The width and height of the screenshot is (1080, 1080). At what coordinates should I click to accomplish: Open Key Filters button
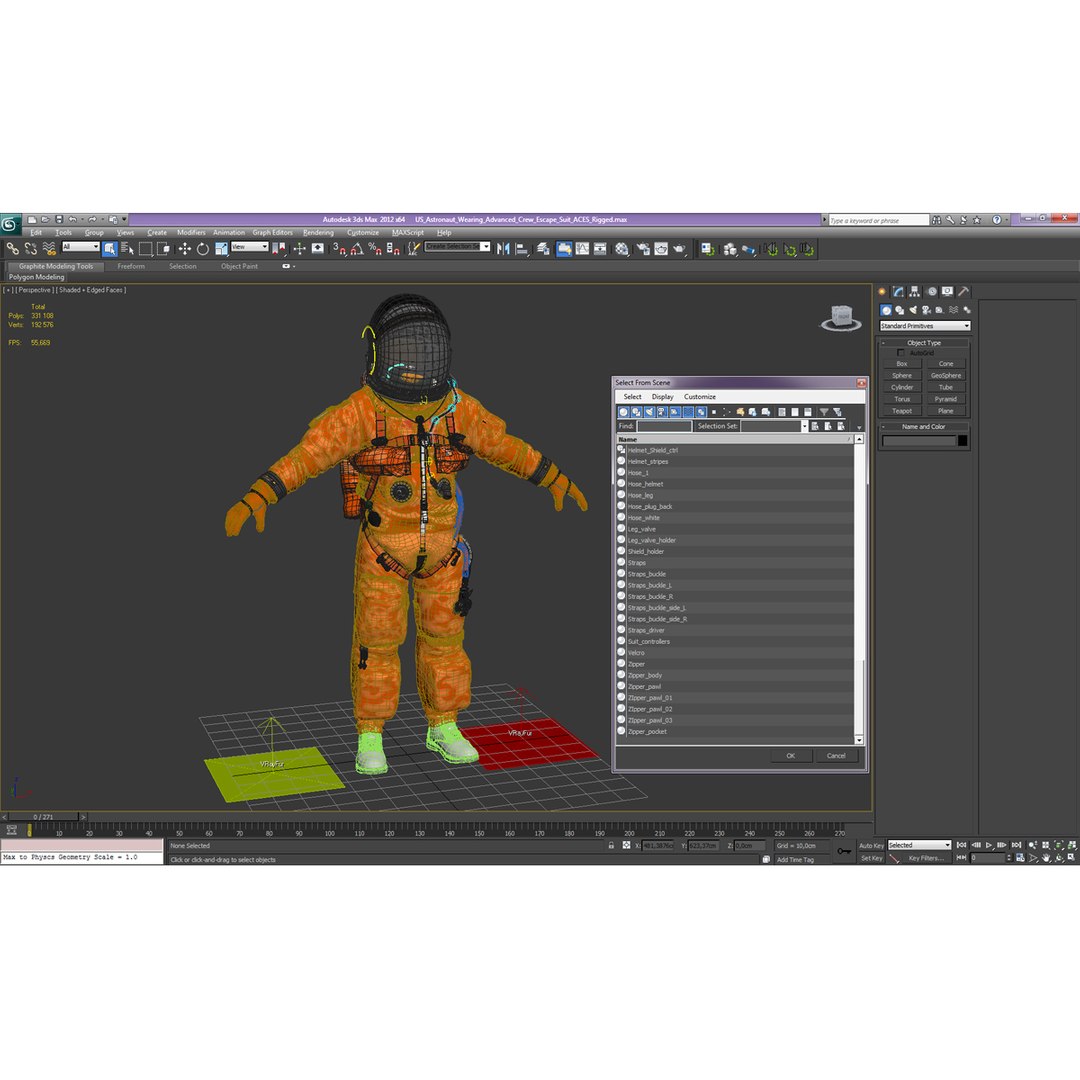(x=926, y=858)
